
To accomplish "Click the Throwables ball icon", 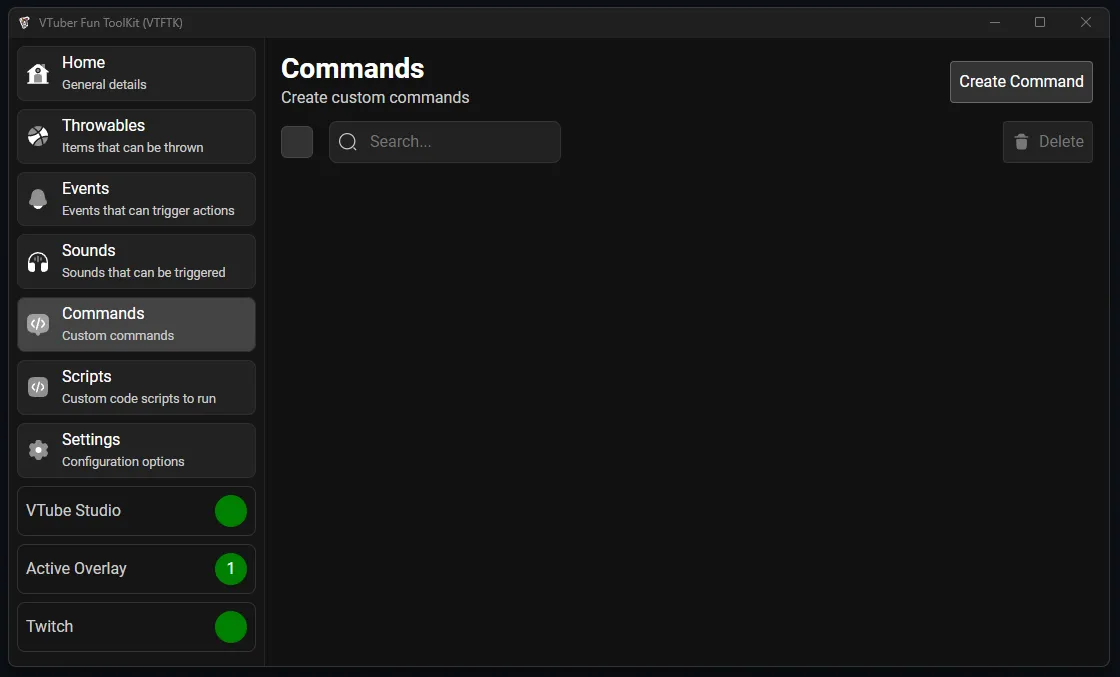I will (x=38, y=137).
